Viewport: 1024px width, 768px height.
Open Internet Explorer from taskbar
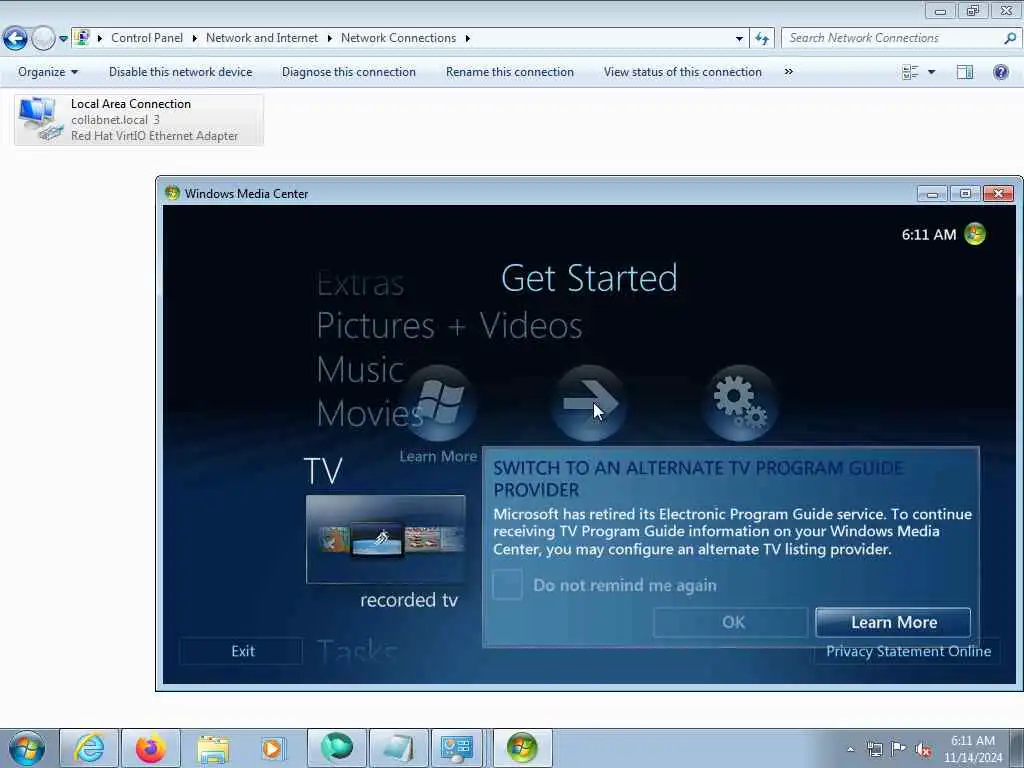tap(89, 748)
